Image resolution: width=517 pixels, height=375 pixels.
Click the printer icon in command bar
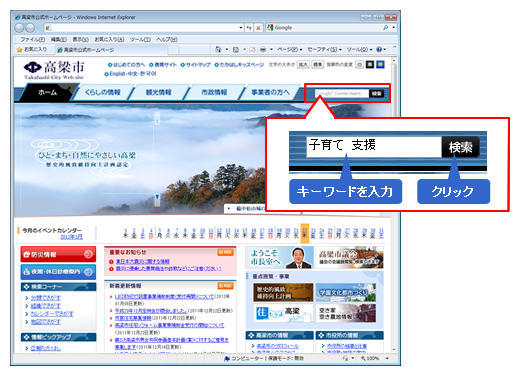(263, 50)
